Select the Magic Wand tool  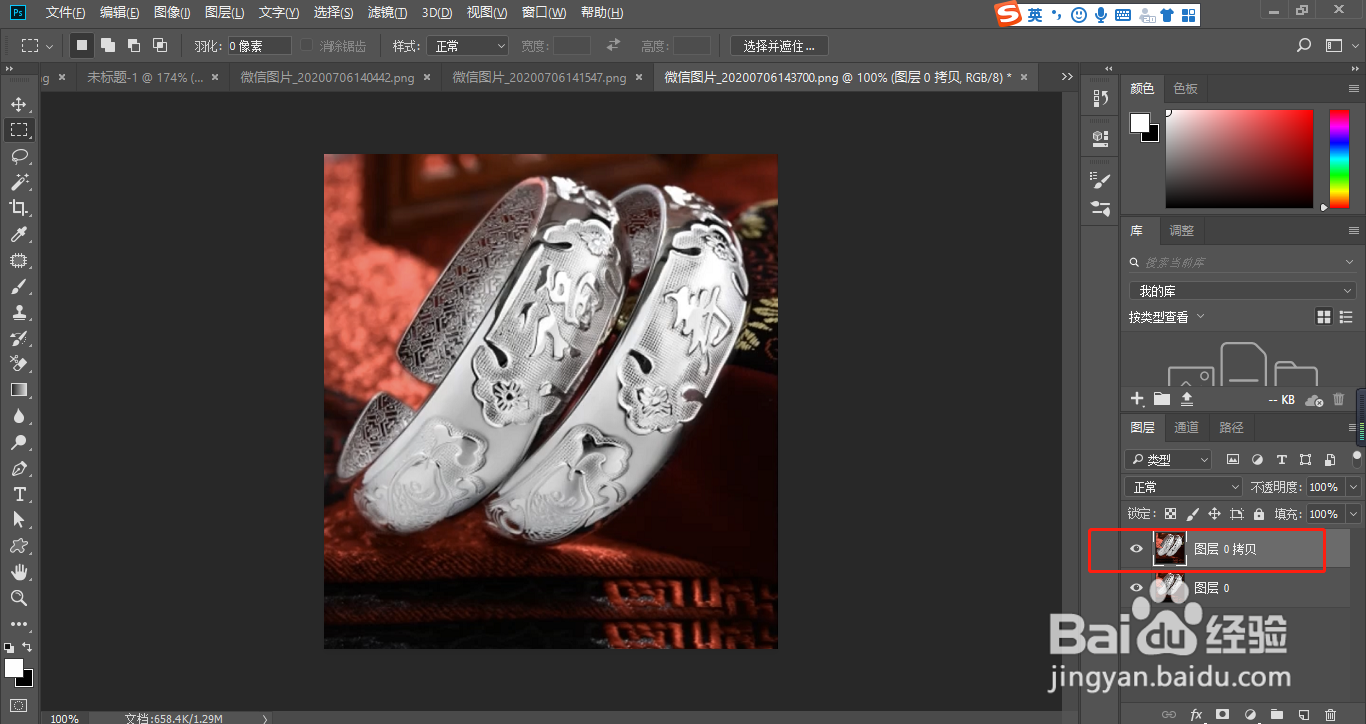coord(19,182)
